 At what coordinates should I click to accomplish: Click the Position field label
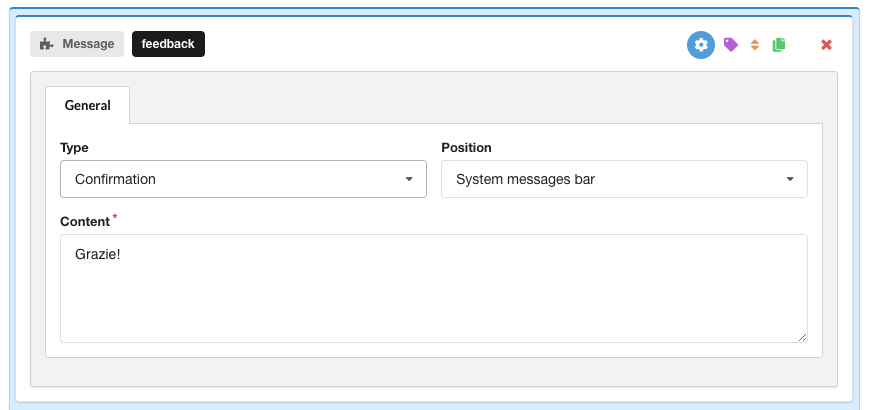pos(466,147)
